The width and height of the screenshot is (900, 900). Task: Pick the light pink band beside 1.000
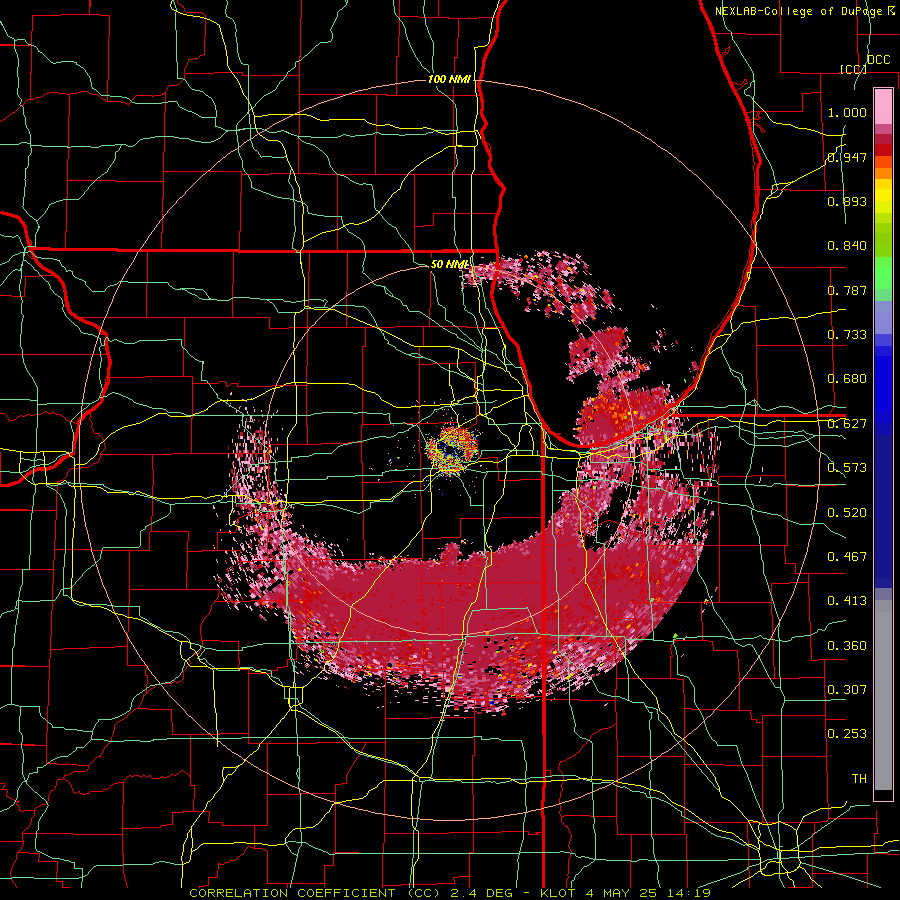[883, 107]
